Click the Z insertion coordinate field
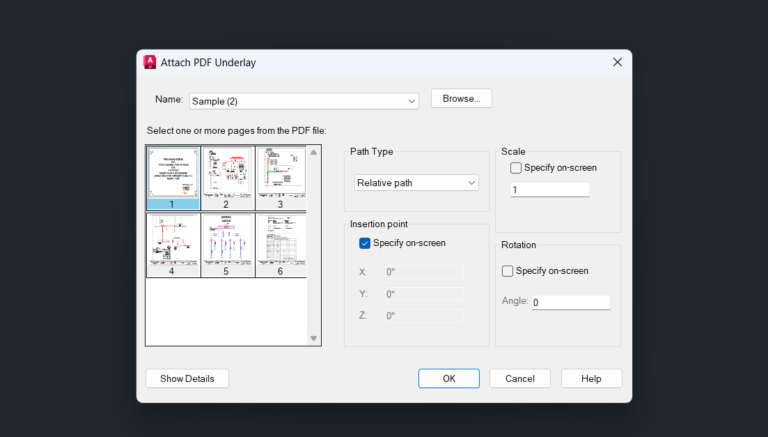Image resolution: width=768 pixels, height=437 pixels. pyautogui.click(x=424, y=316)
